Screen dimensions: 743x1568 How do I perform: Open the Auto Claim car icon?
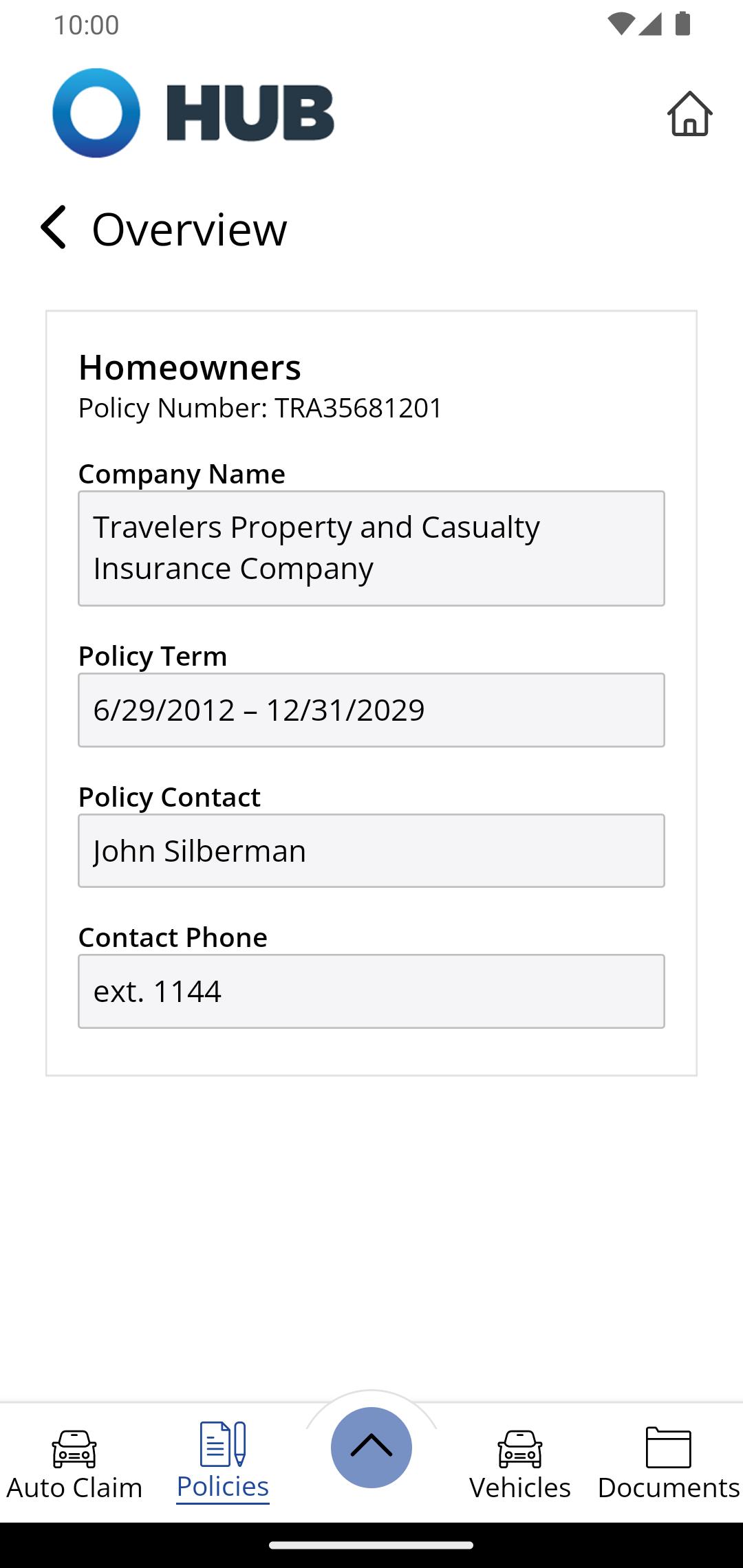[74, 1448]
